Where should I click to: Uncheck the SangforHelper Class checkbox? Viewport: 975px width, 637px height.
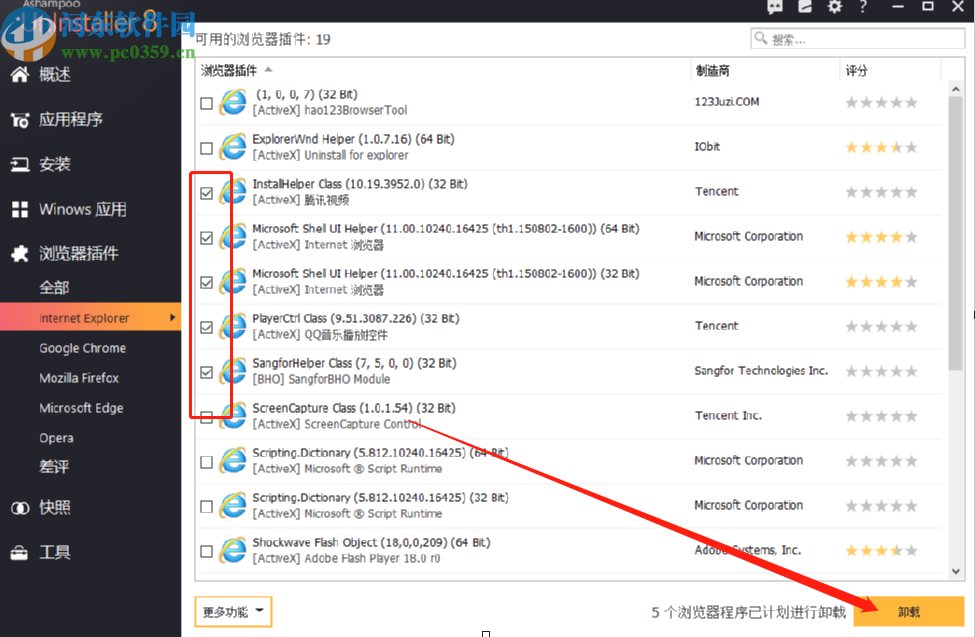click(206, 372)
